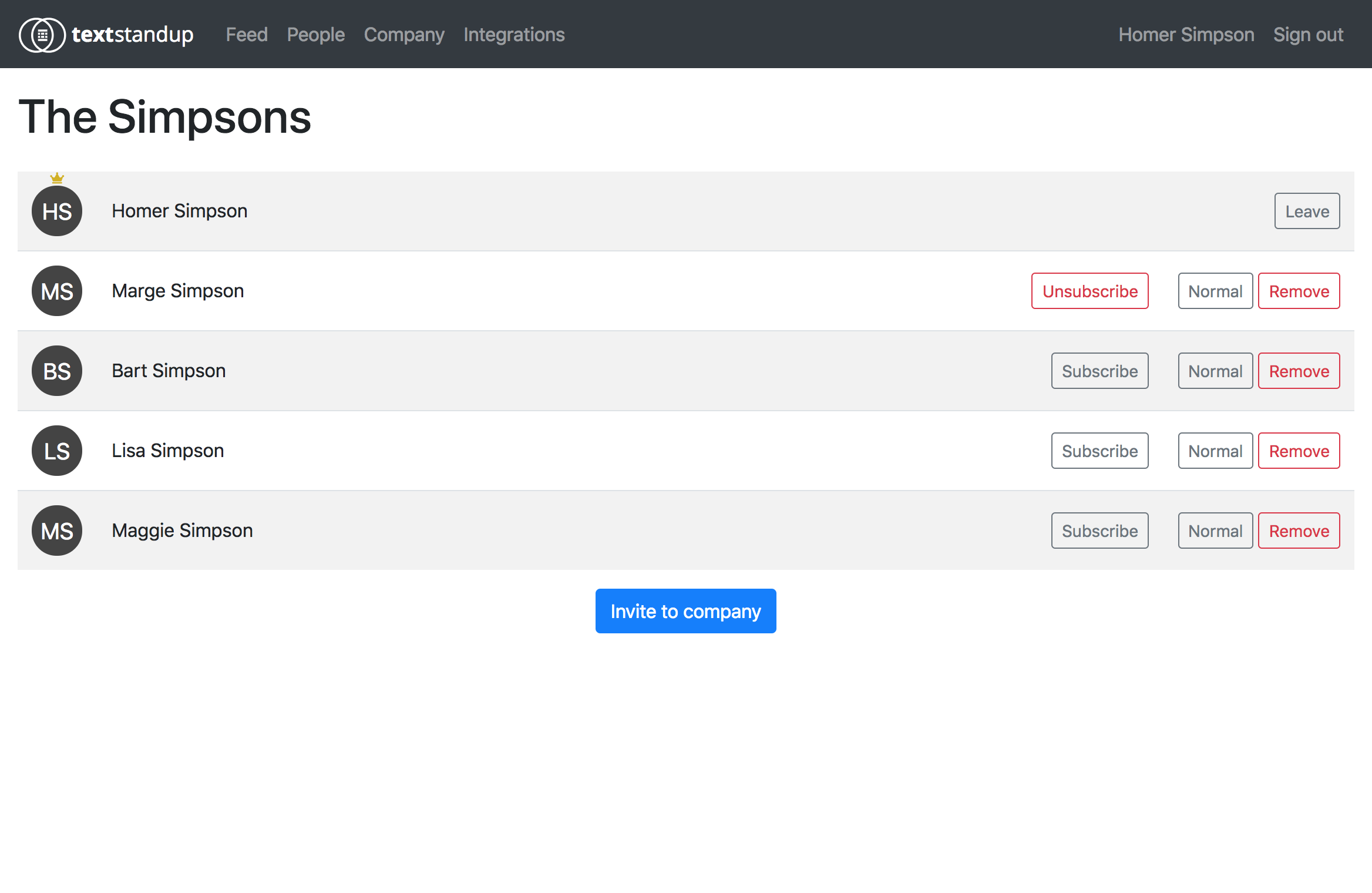The image size is (1372, 893).
Task: Subscribe to Bart Simpson
Action: tap(1099, 371)
